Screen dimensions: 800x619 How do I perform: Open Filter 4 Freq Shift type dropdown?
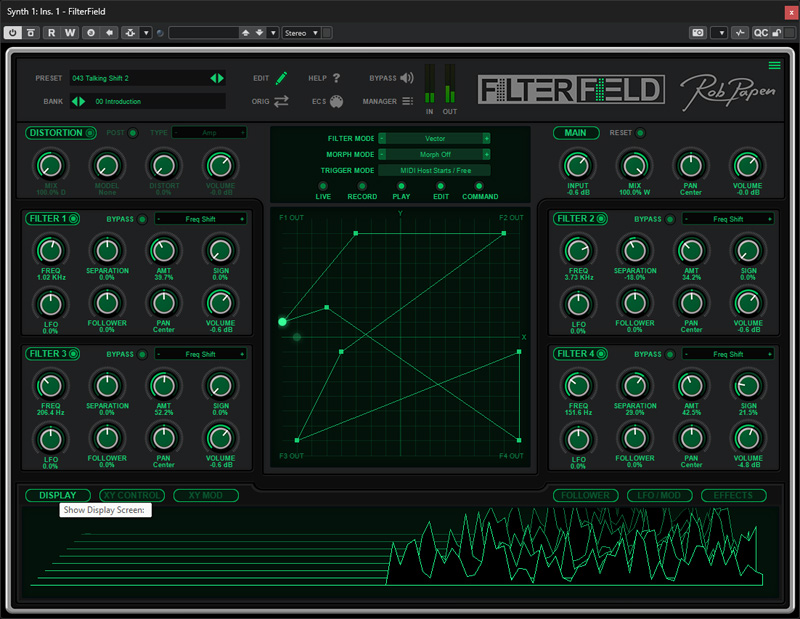pos(728,354)
